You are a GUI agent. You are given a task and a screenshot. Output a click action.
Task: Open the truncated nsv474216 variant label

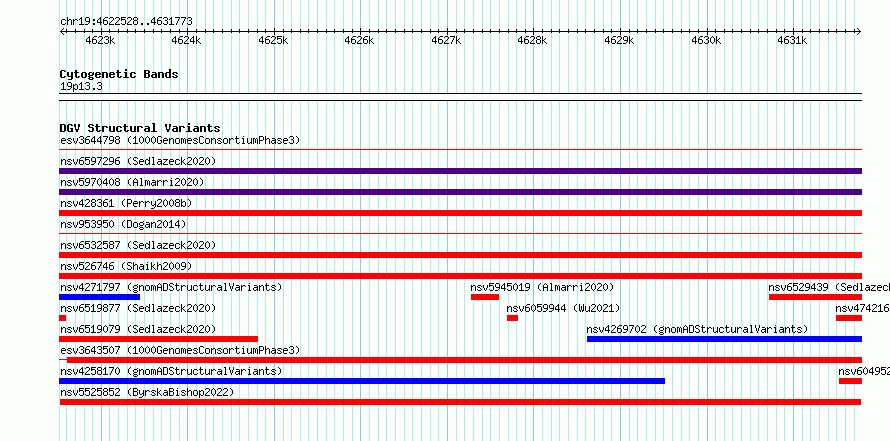[x=863, y=308]
